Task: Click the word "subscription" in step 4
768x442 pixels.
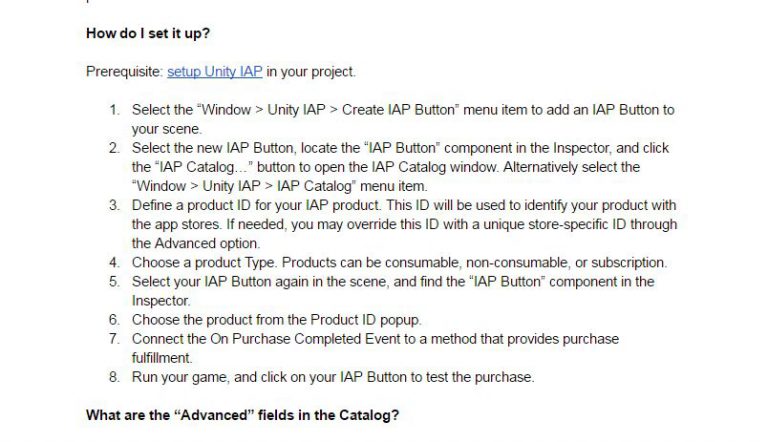Action: click(627, 263)
